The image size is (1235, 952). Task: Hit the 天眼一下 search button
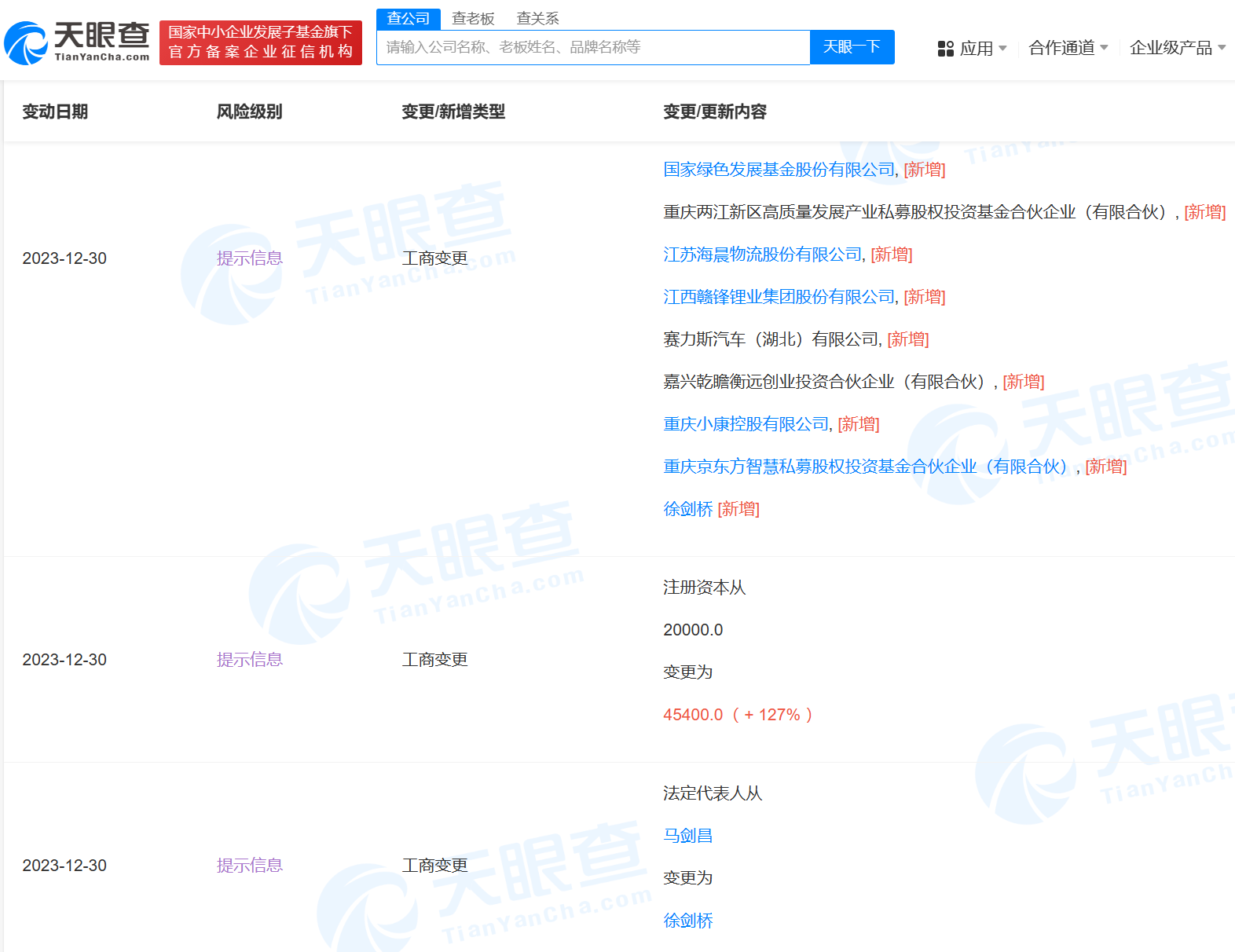(852, 47)
